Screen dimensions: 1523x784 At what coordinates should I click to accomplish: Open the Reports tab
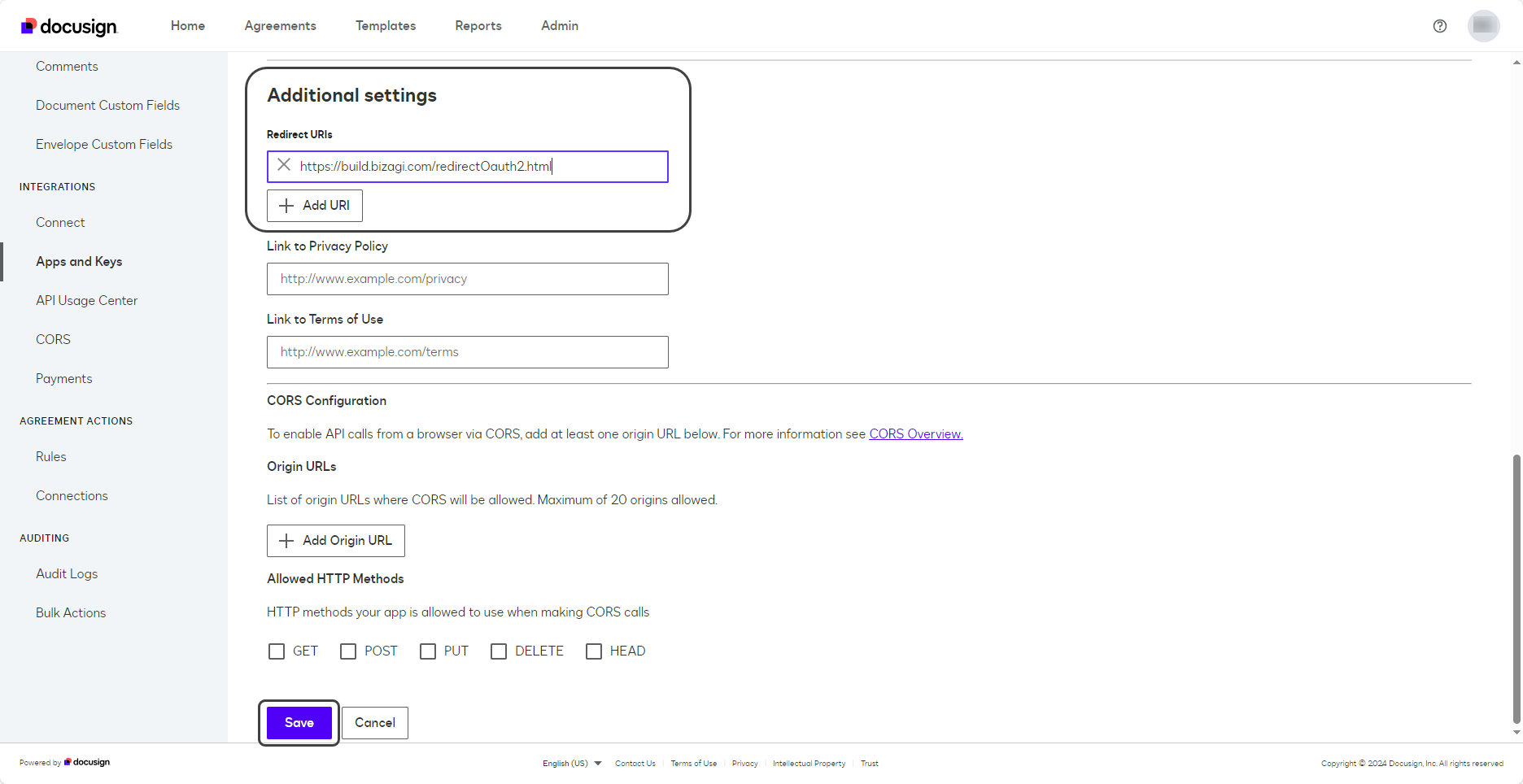pyautogui.click(x=478, y=26)
